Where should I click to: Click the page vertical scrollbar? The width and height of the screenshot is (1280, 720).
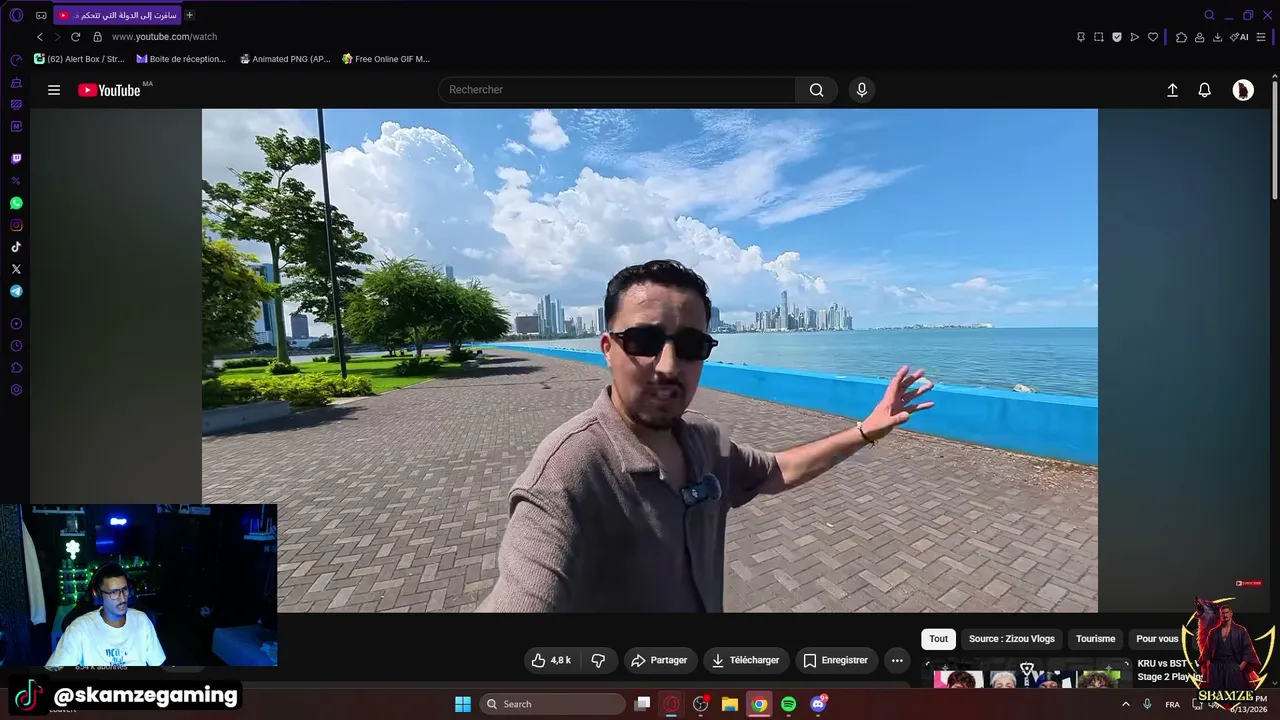pos(1275,140)
